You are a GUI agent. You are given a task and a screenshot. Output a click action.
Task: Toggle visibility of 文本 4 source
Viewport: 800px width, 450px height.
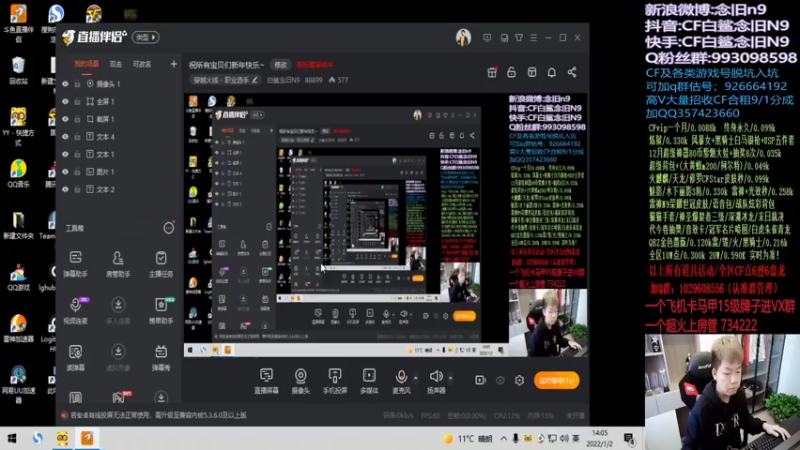[x=65, y=137]
